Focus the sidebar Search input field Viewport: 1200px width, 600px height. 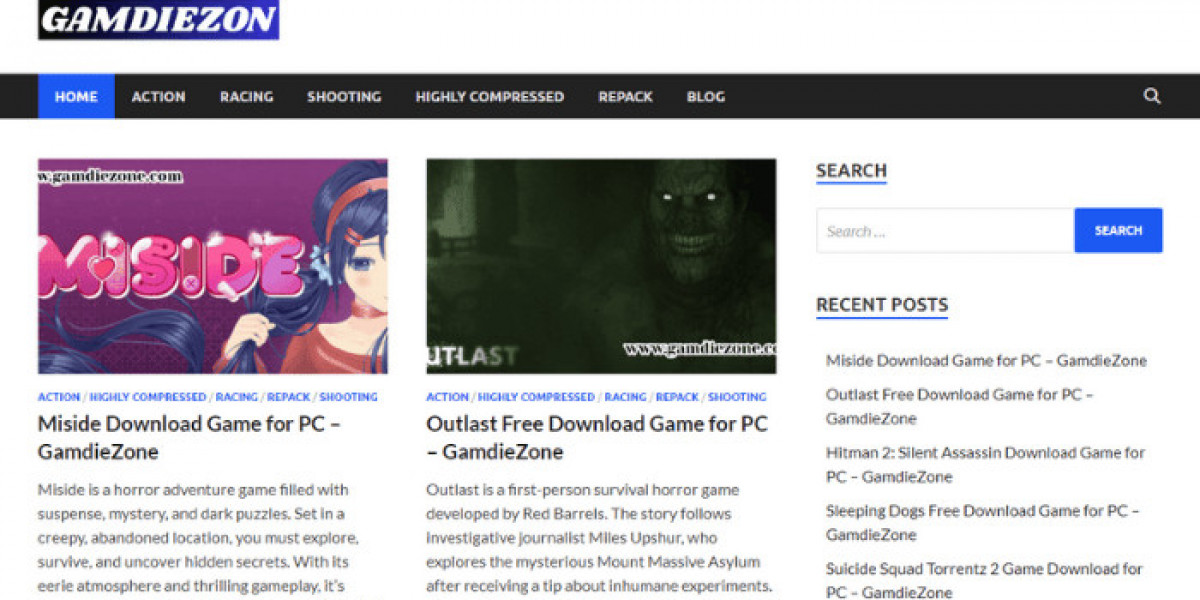coord(945,230)
